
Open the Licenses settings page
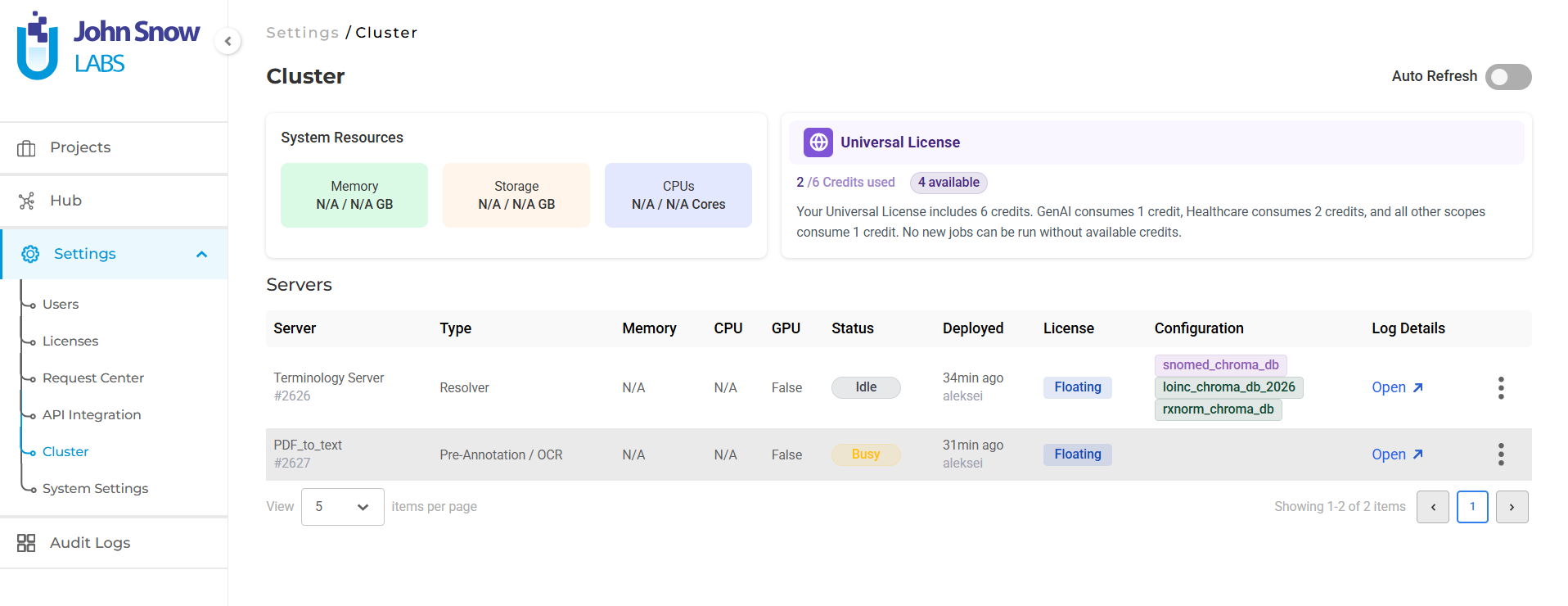(x=70, y=341)
